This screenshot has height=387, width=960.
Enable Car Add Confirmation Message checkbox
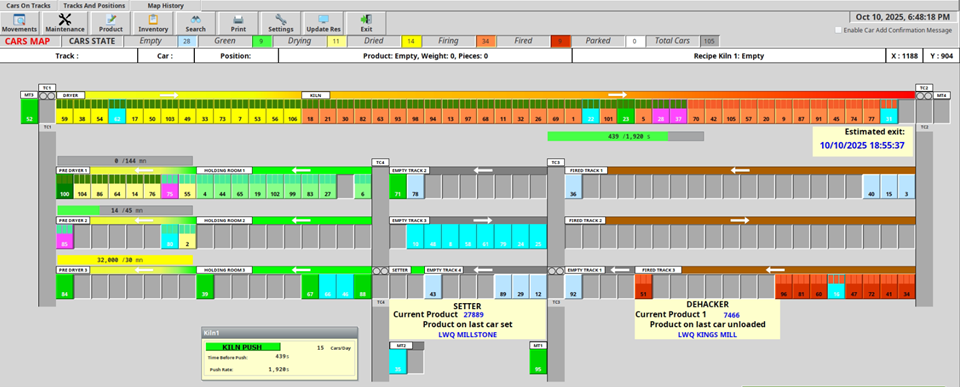click(838, 30)
